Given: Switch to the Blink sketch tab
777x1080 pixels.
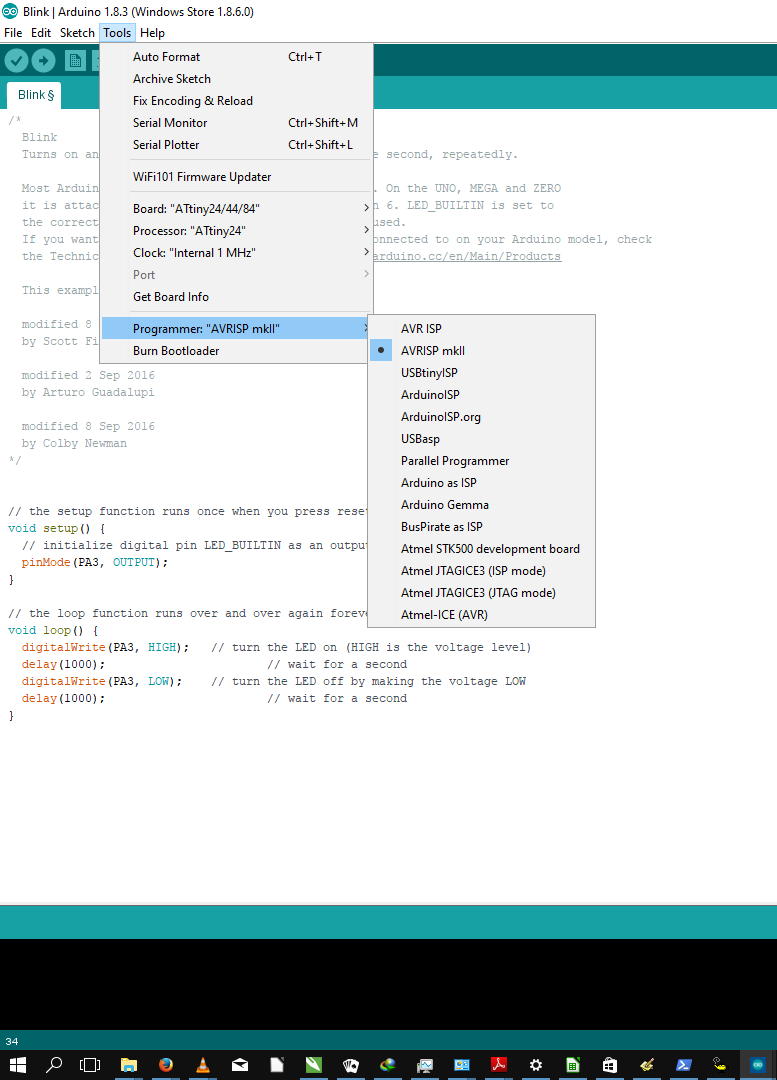Looking at the screenshot, I should coord(34,95).
